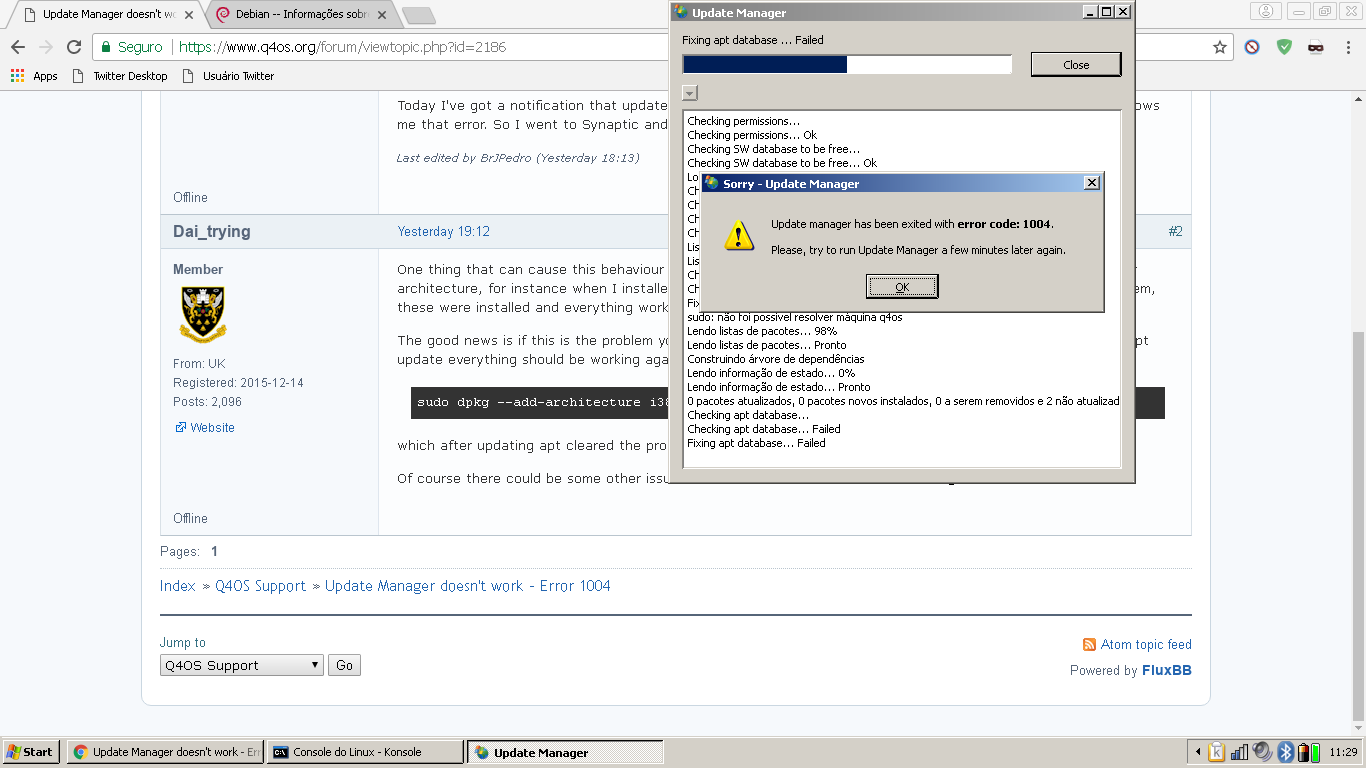Click the 'Registered: 2015-12-14' text

point(238,383)
